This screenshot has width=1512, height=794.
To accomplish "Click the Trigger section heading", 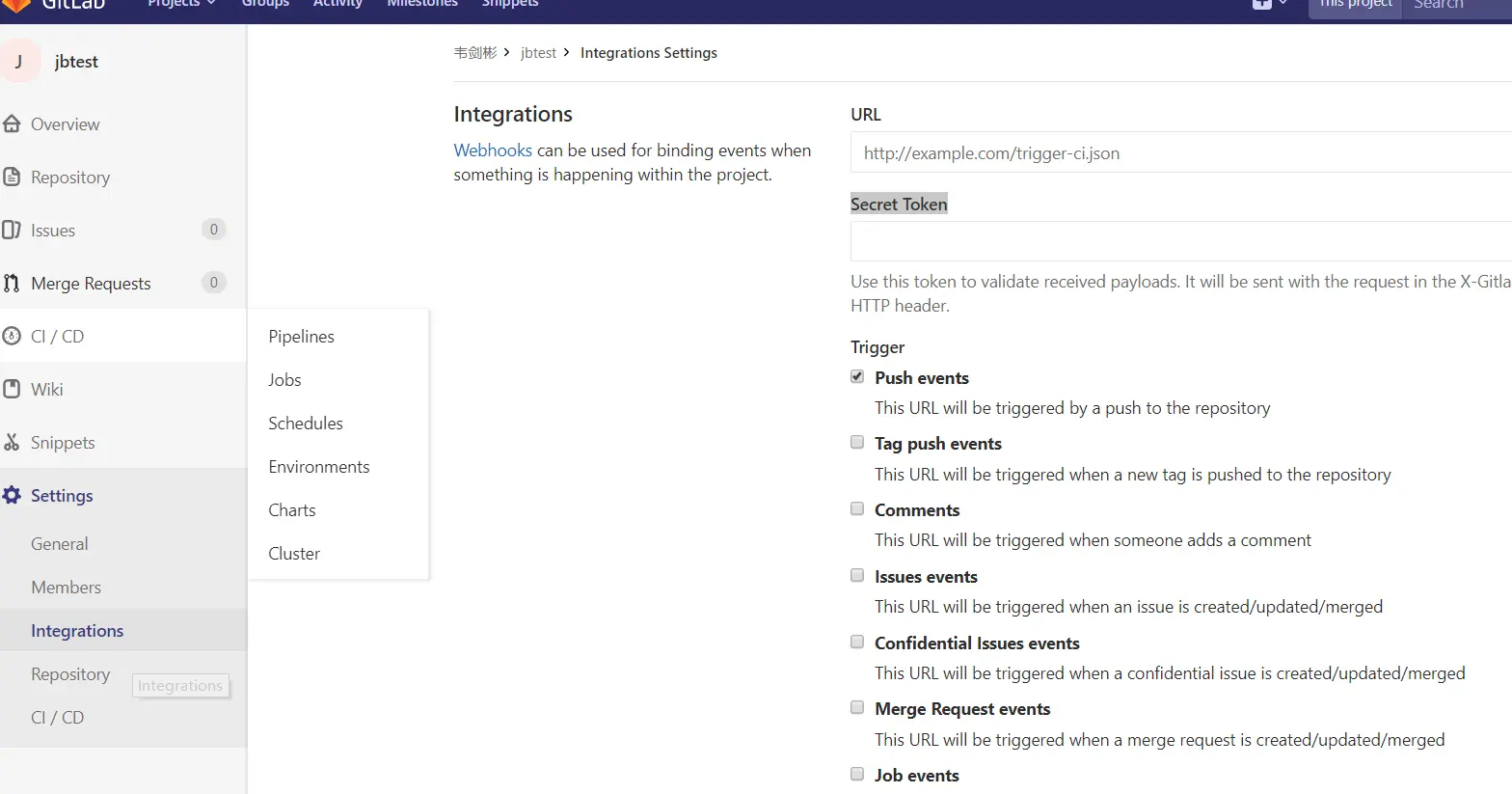I will pyautogui.click(x=877, y=347).
